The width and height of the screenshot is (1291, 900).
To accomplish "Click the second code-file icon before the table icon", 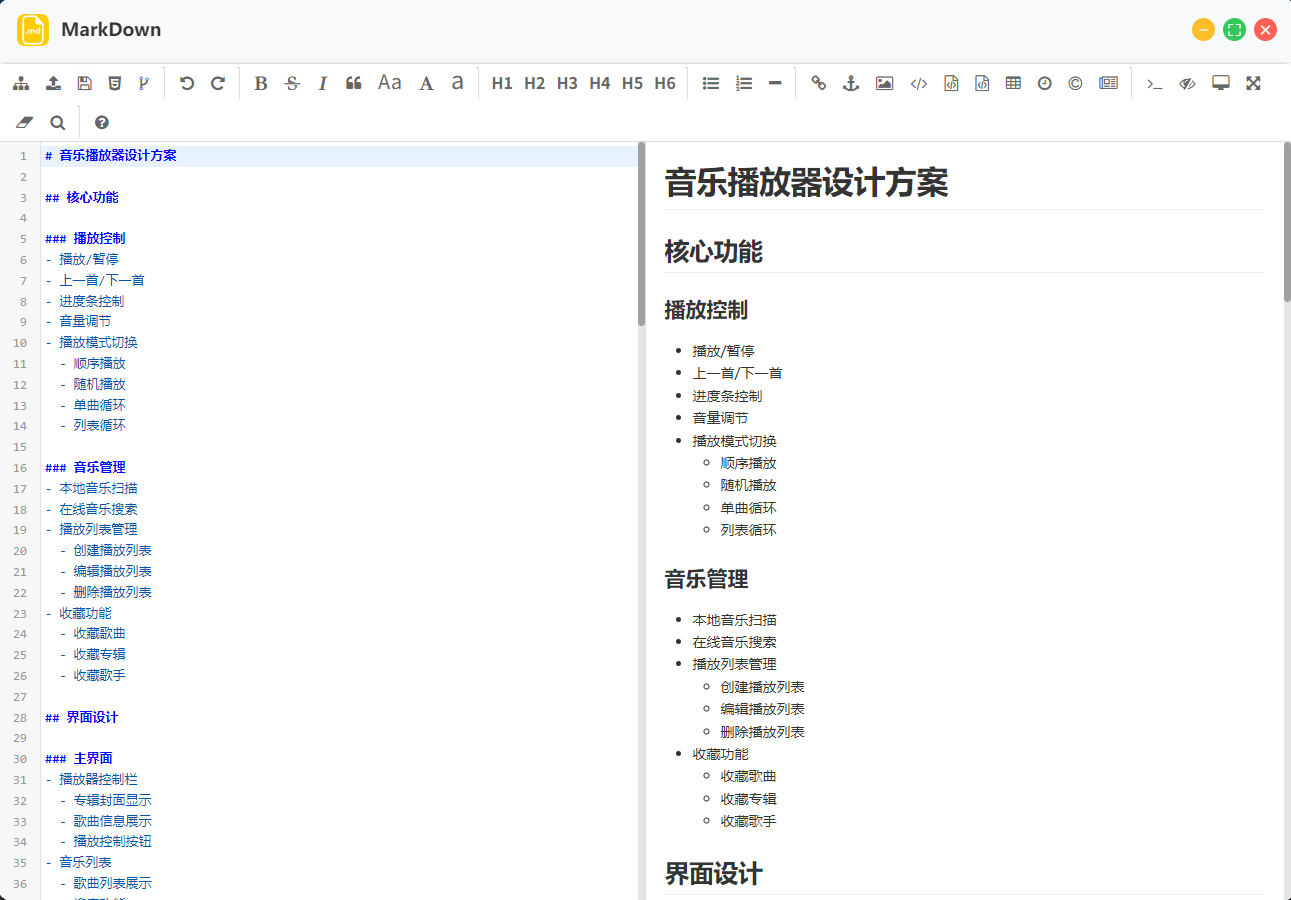I will (x=982, y=84).
